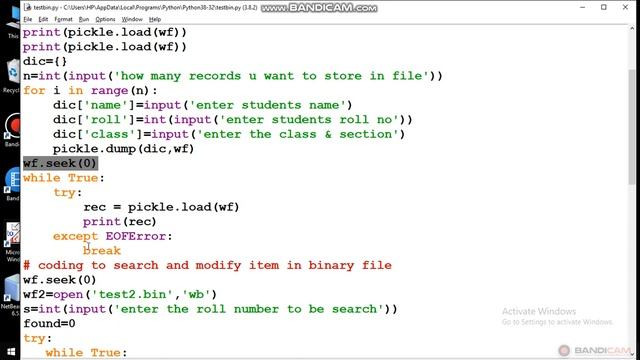Click the 'rec = pickle.load(wf)' line
640x360 pixels.
[x=161, y=207]
